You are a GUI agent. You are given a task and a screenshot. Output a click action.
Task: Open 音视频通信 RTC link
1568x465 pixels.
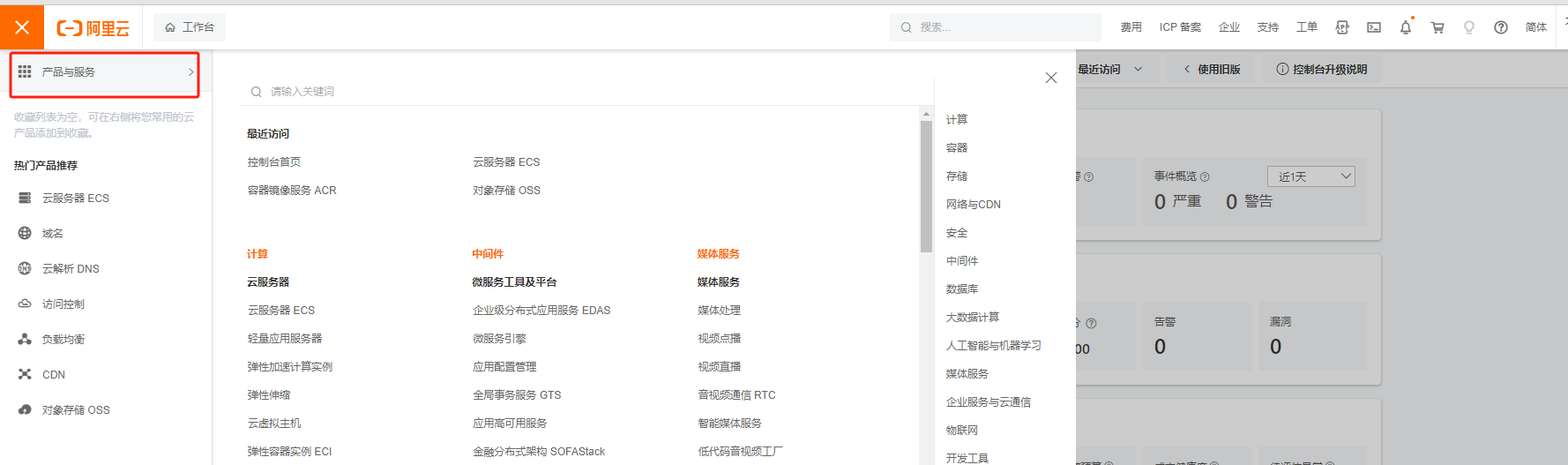pyautogui.click(x=736, y=394)
